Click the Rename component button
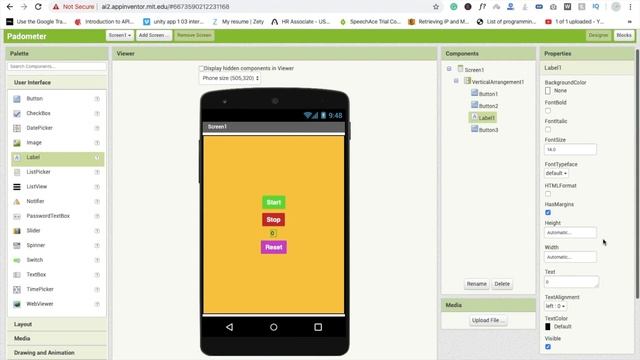The height and width of the screenshot is (360, 640). [476, 284]
